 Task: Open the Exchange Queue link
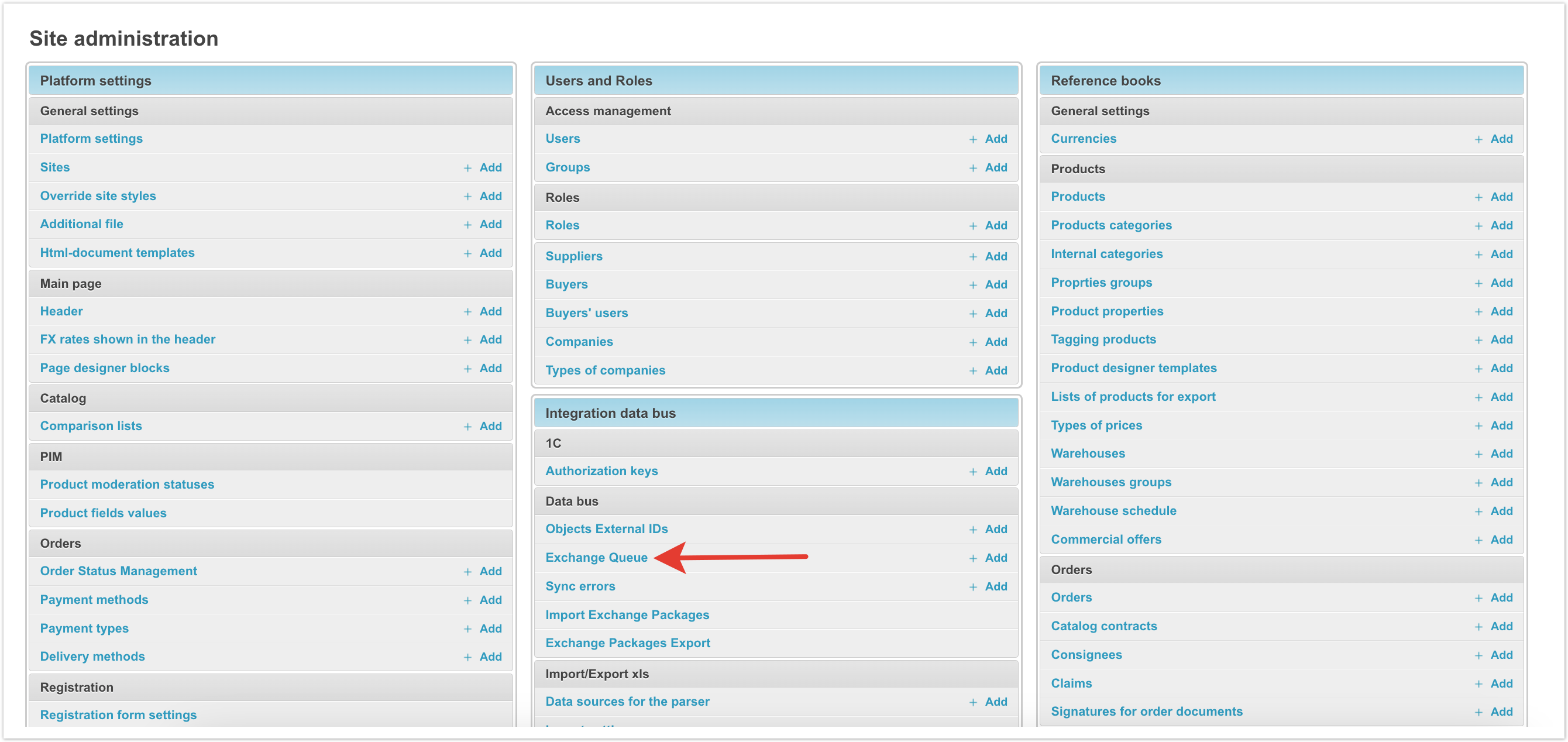coord(596,558)
